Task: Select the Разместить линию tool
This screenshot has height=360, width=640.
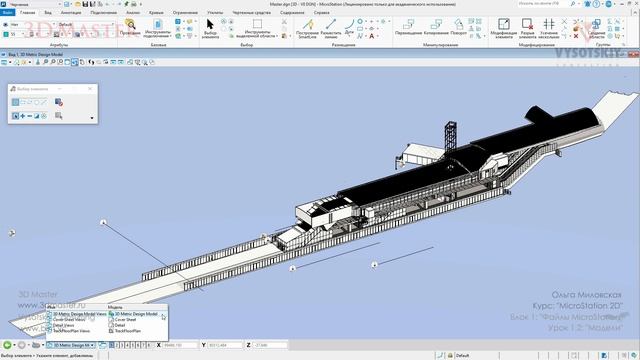Action: (x=331, y=29)
